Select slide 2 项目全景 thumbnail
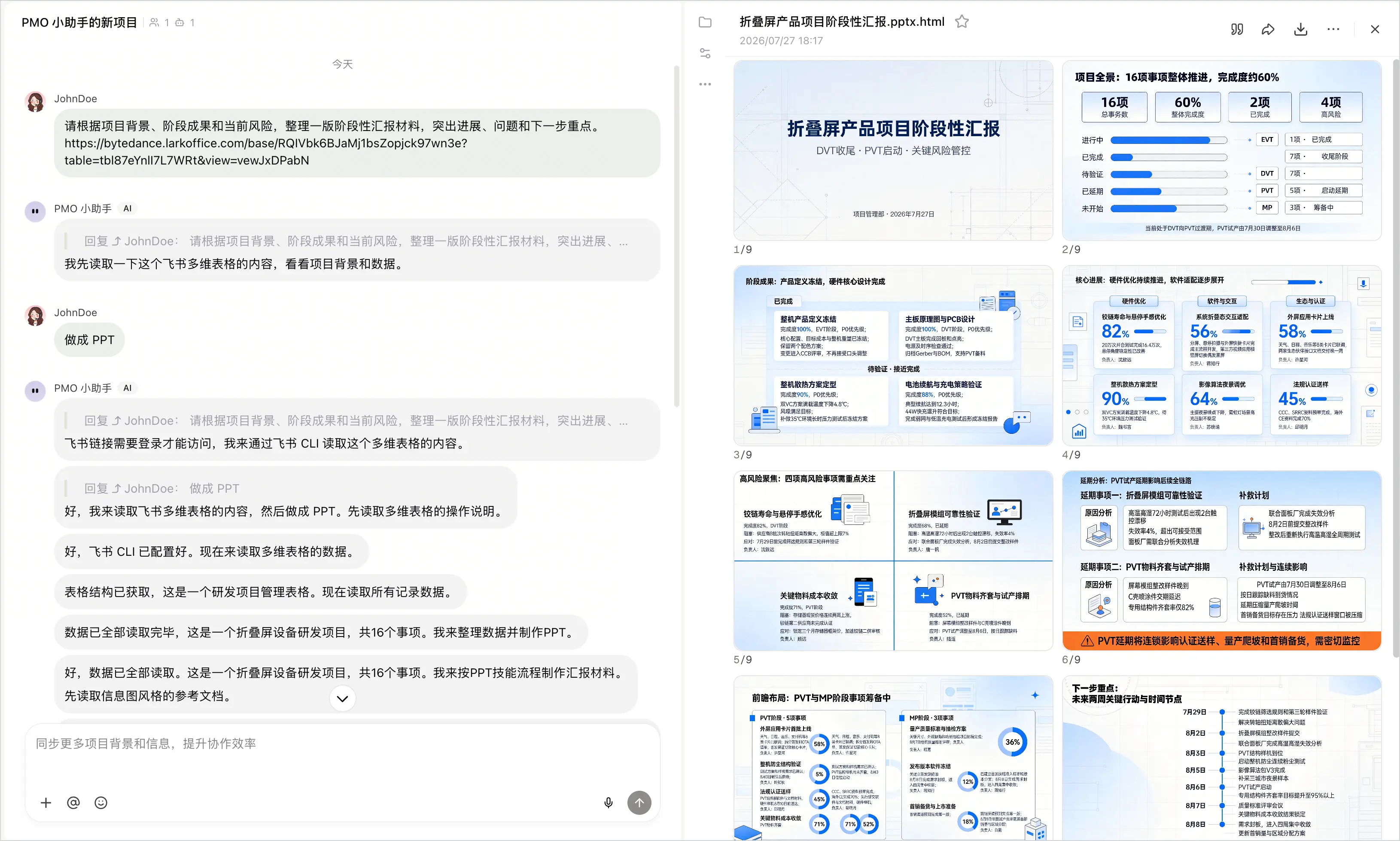The image size is (1400, 841). (1221, 150)
